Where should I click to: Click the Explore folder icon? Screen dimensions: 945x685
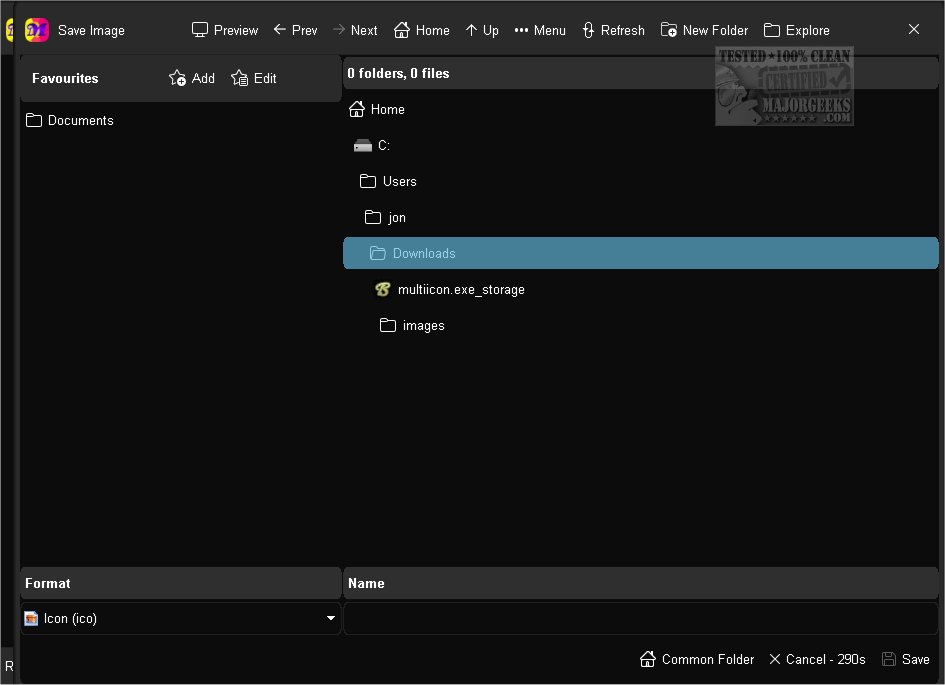771,30
